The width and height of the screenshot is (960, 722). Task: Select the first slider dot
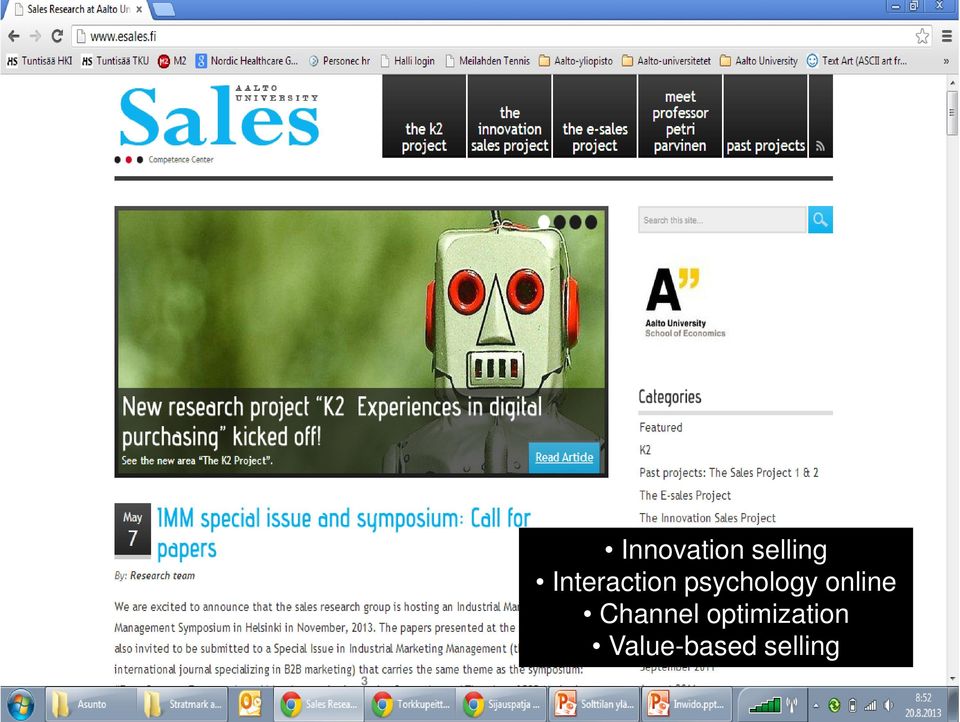(x=544, y=222)
